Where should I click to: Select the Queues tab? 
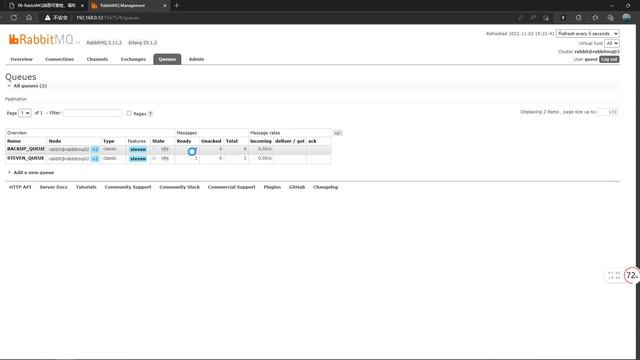(167, 59)
